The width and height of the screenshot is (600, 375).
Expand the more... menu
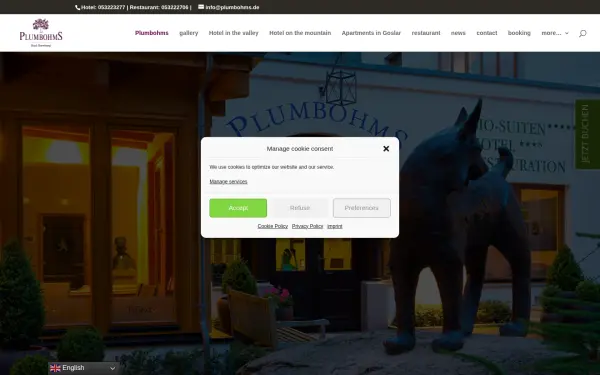pos(555,33)
